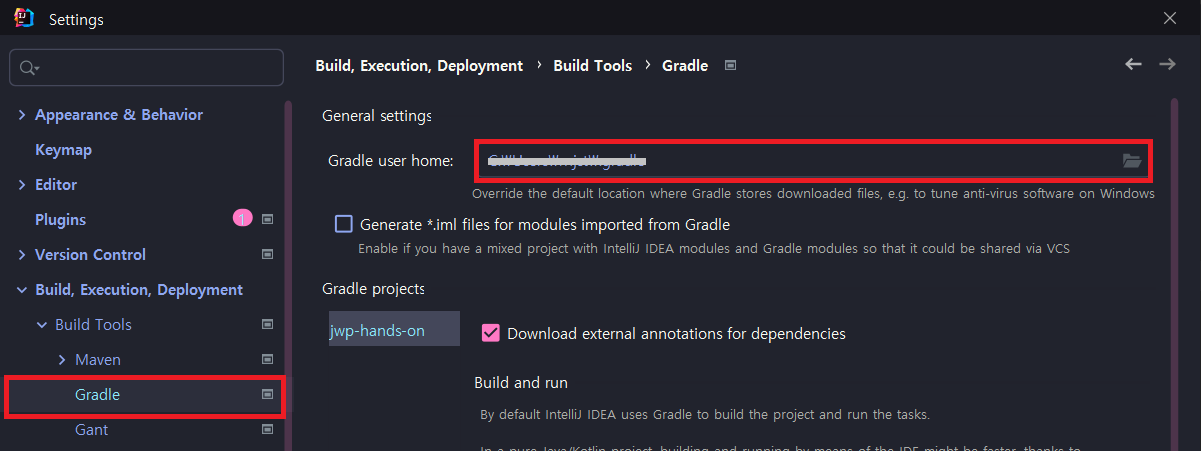Click the project-level icon on Version Control row
This screenshot has width=1201, height=451.
click(267, 254)
